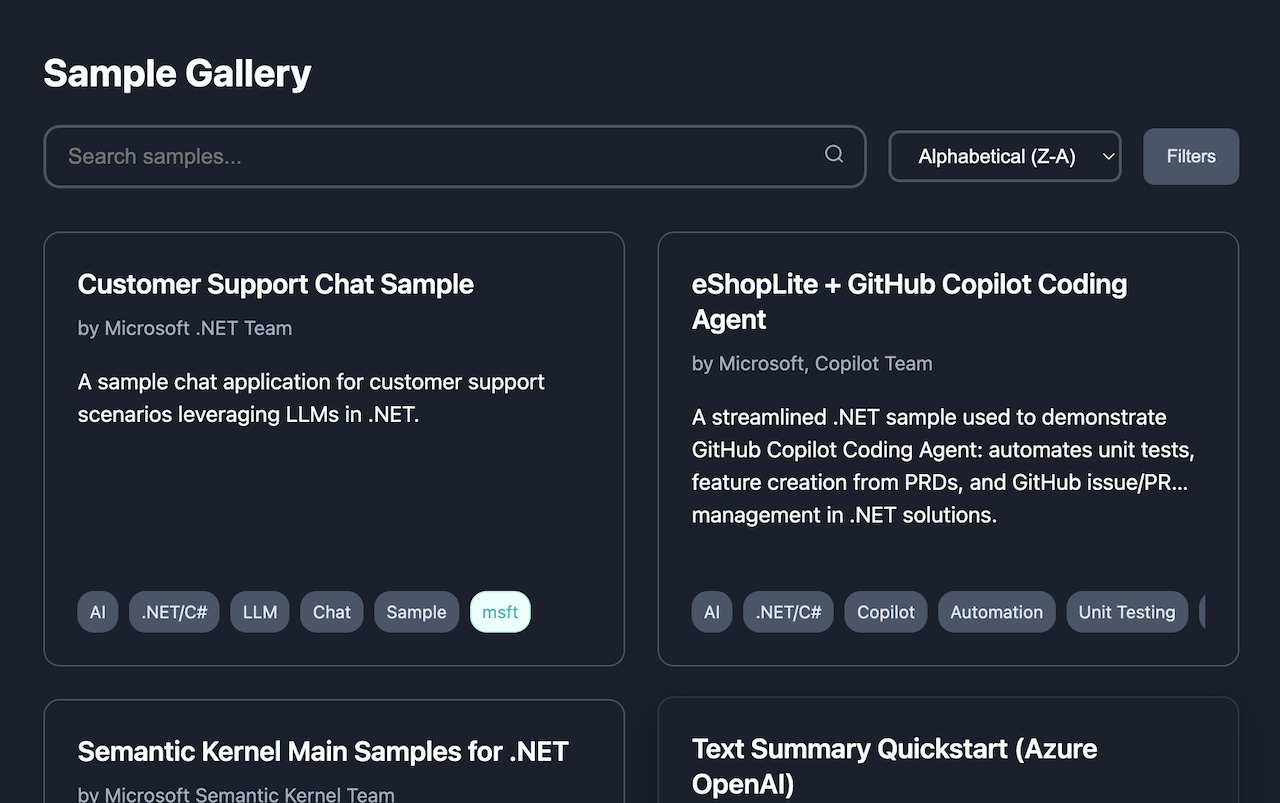The width and height of the screenshot is (1280, 803).
Task: Select the Automation tag
Action: 996,613
